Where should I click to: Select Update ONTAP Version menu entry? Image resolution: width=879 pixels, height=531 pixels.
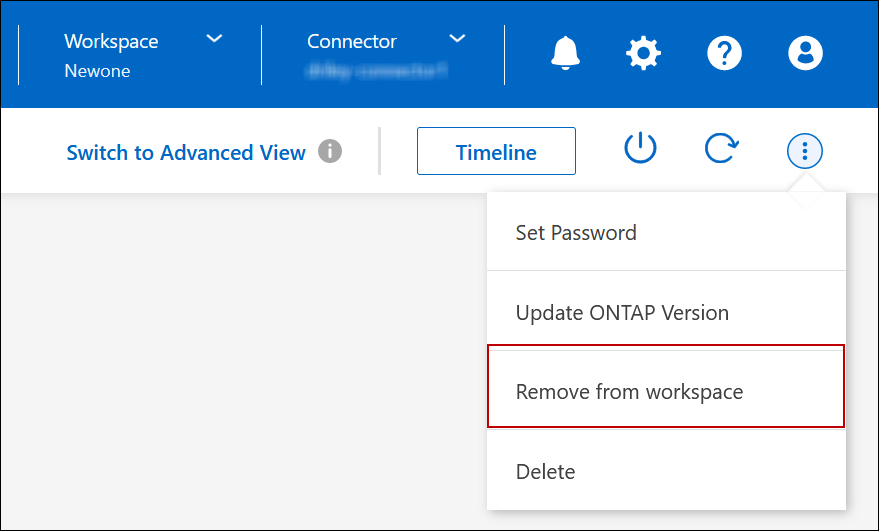point(666,313)
